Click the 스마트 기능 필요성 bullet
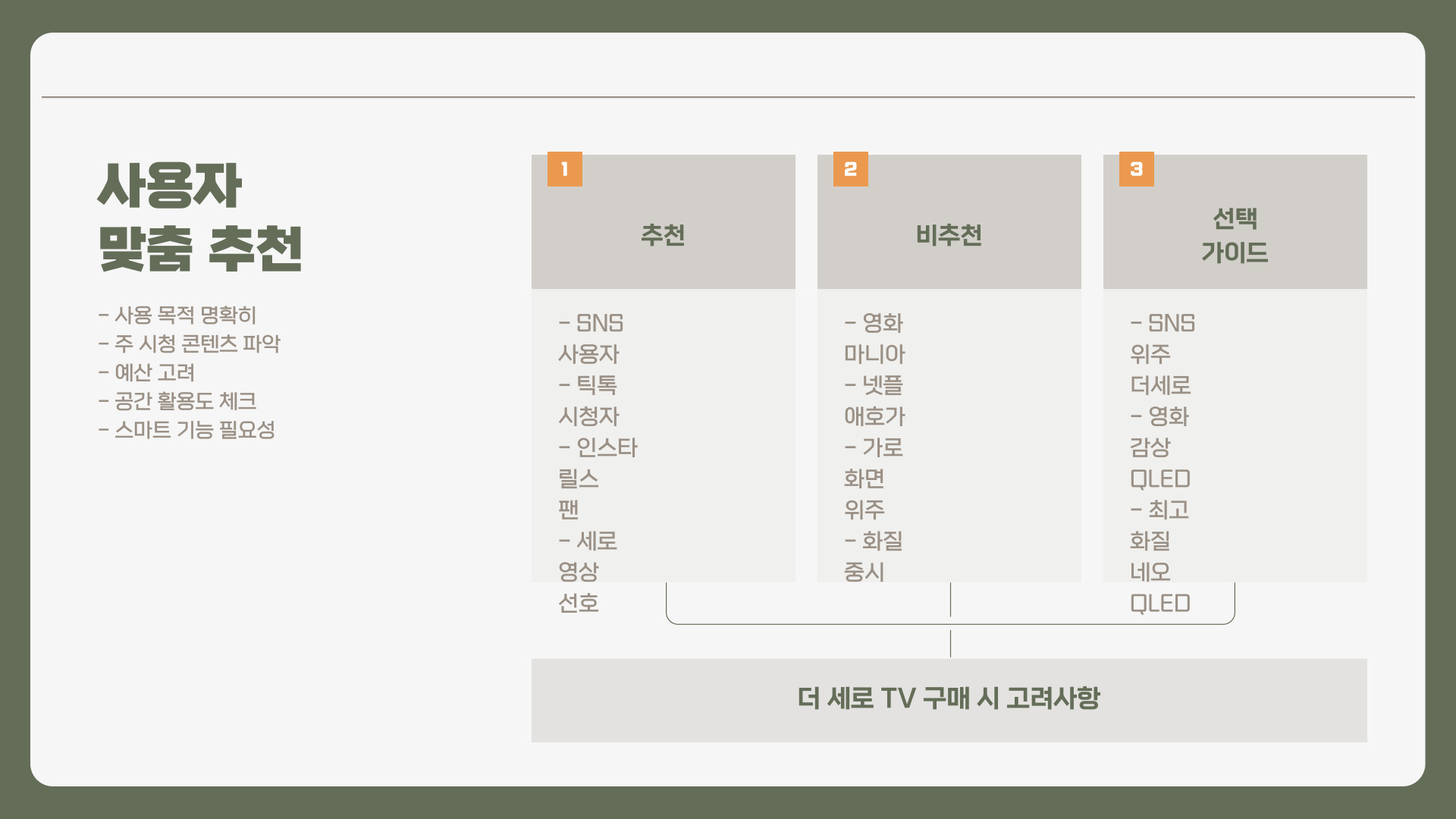Viewport: 1456px width, 819px height. point(187,430)
